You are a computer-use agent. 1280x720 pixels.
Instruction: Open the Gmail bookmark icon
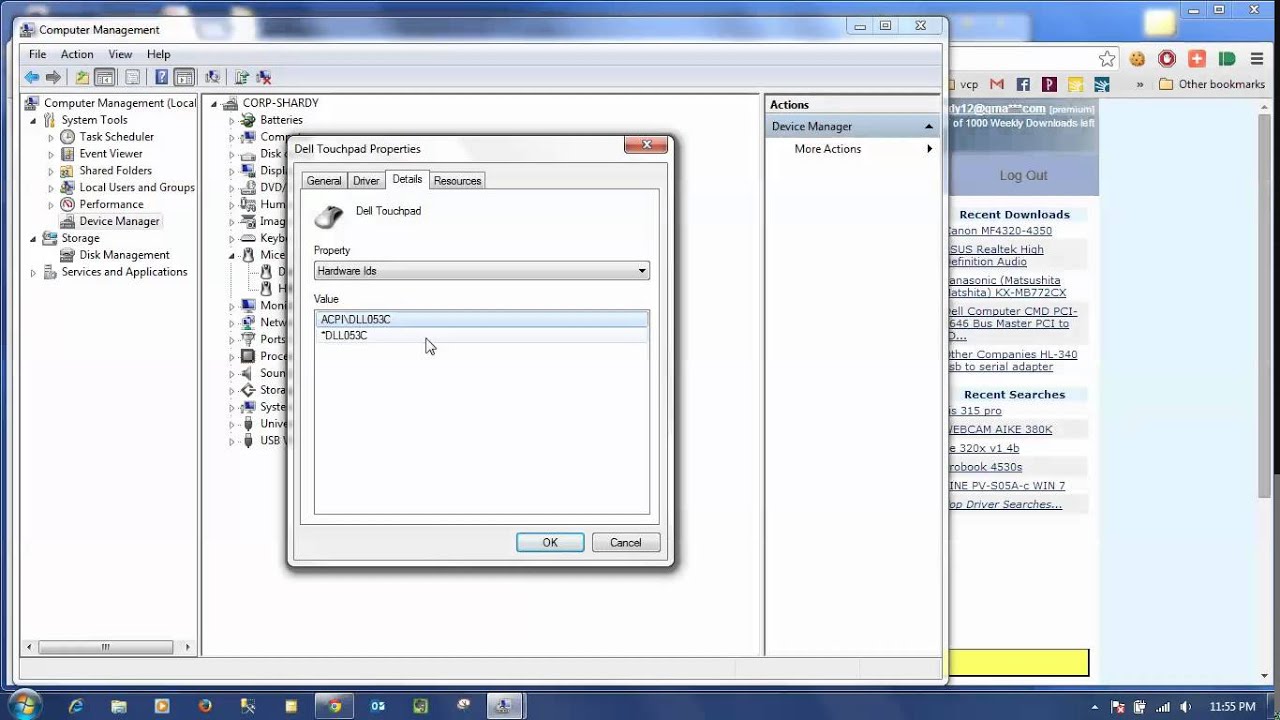[996, 85]
